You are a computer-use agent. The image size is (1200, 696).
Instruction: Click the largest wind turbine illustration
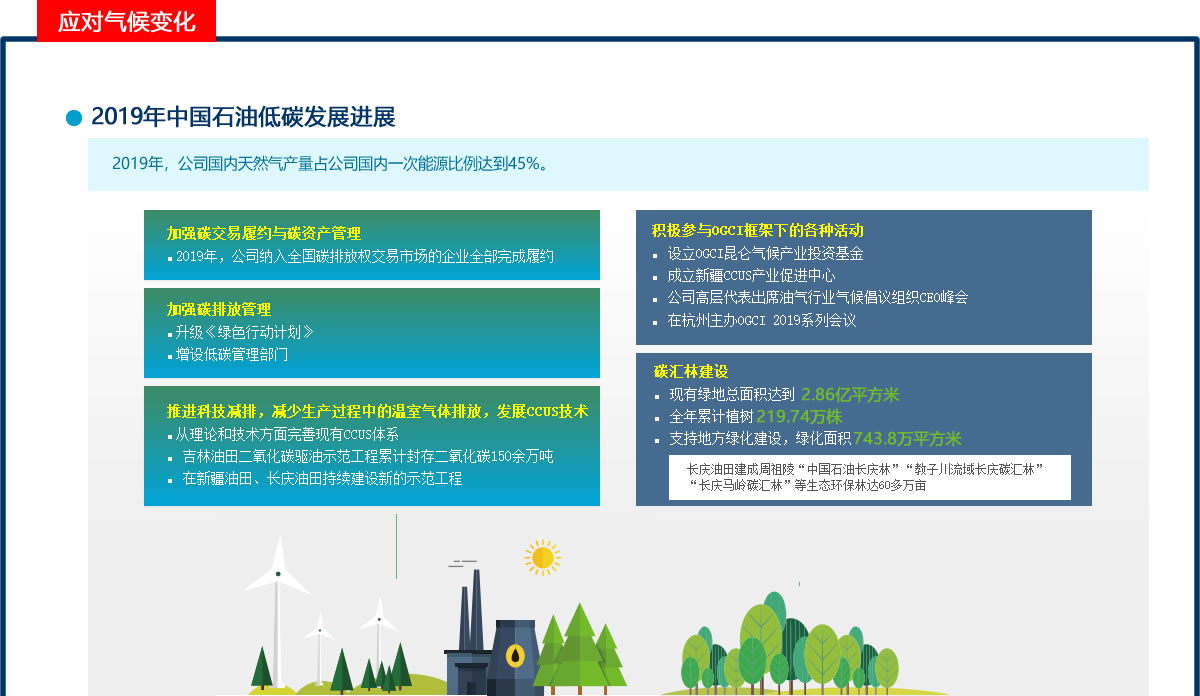tap(277, 612)
